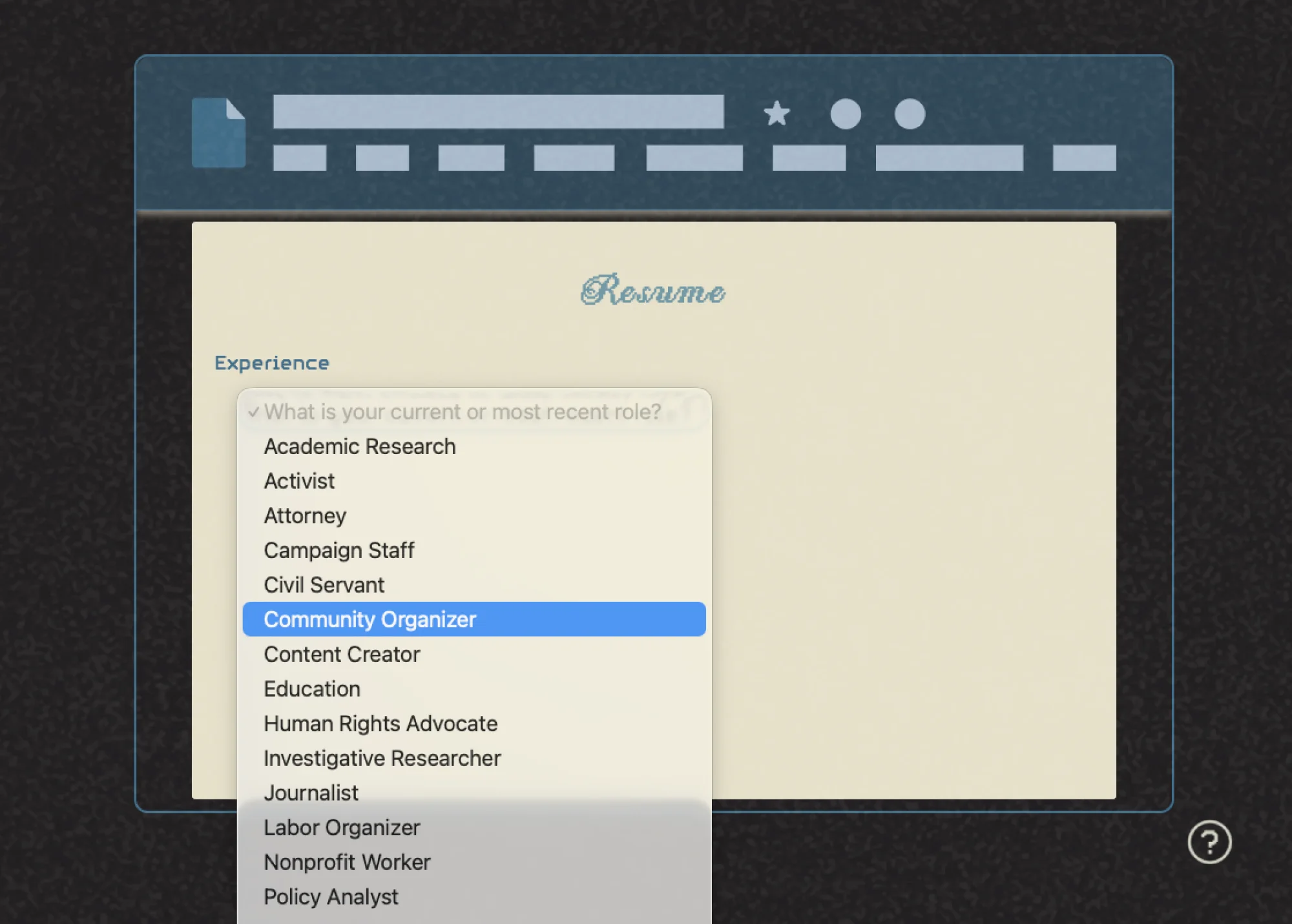The image size is (1292, 924).
Task: Select the Labor Organizer option
Action: tap(341, 827)
